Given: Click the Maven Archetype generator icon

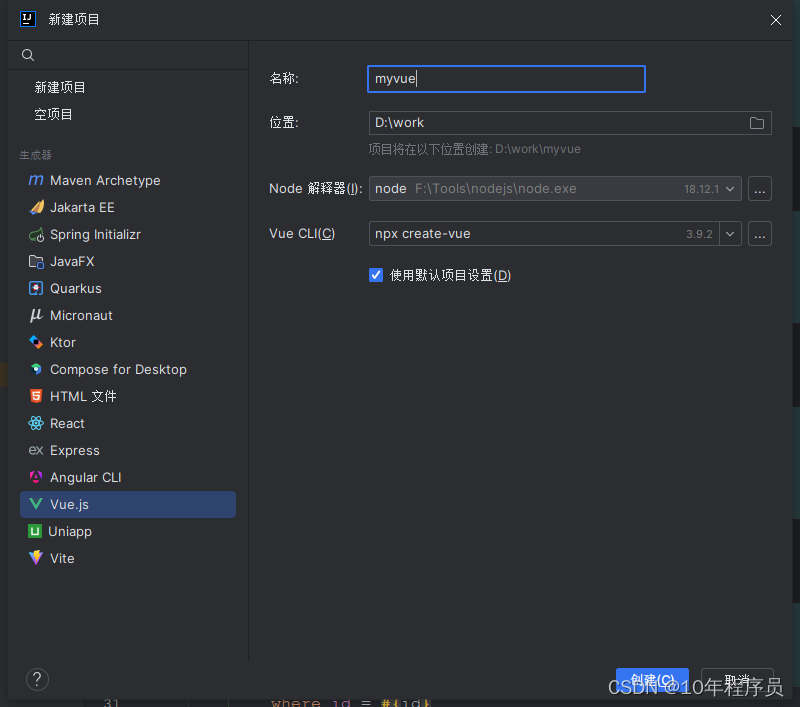Looking at the screenshot, I should (x=36, y=180).
